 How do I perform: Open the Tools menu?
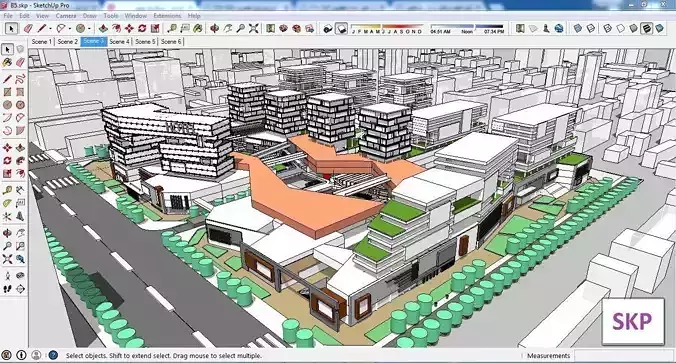pyautogui.click(x=111, y=16)
